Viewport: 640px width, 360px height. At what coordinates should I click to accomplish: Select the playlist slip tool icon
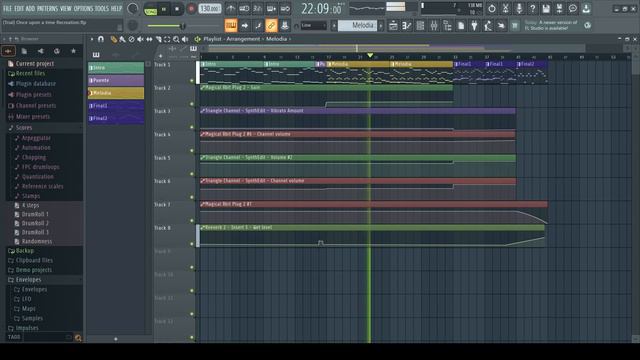coord(149,39)
